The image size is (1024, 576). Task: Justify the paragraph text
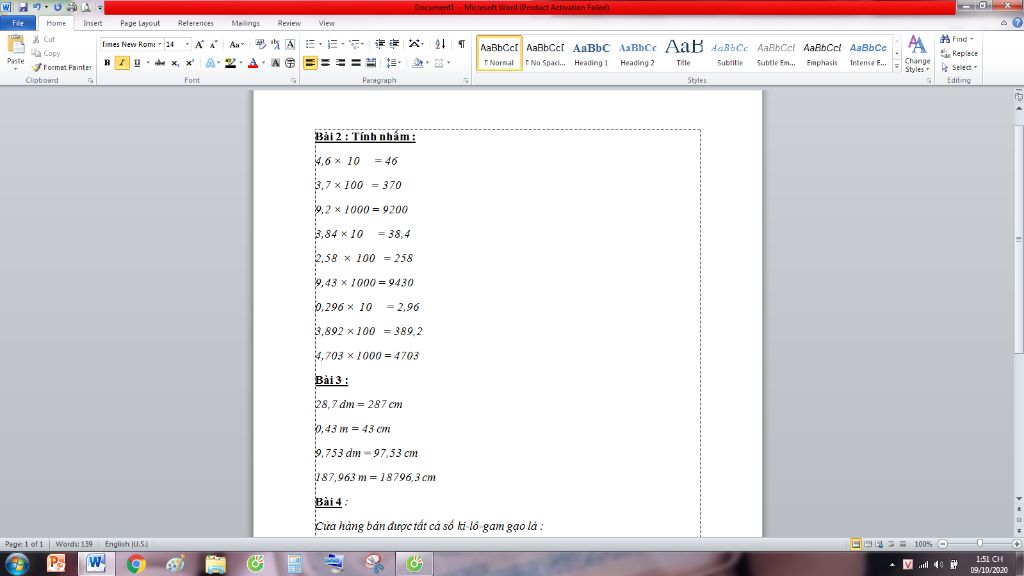click(355, 63)
